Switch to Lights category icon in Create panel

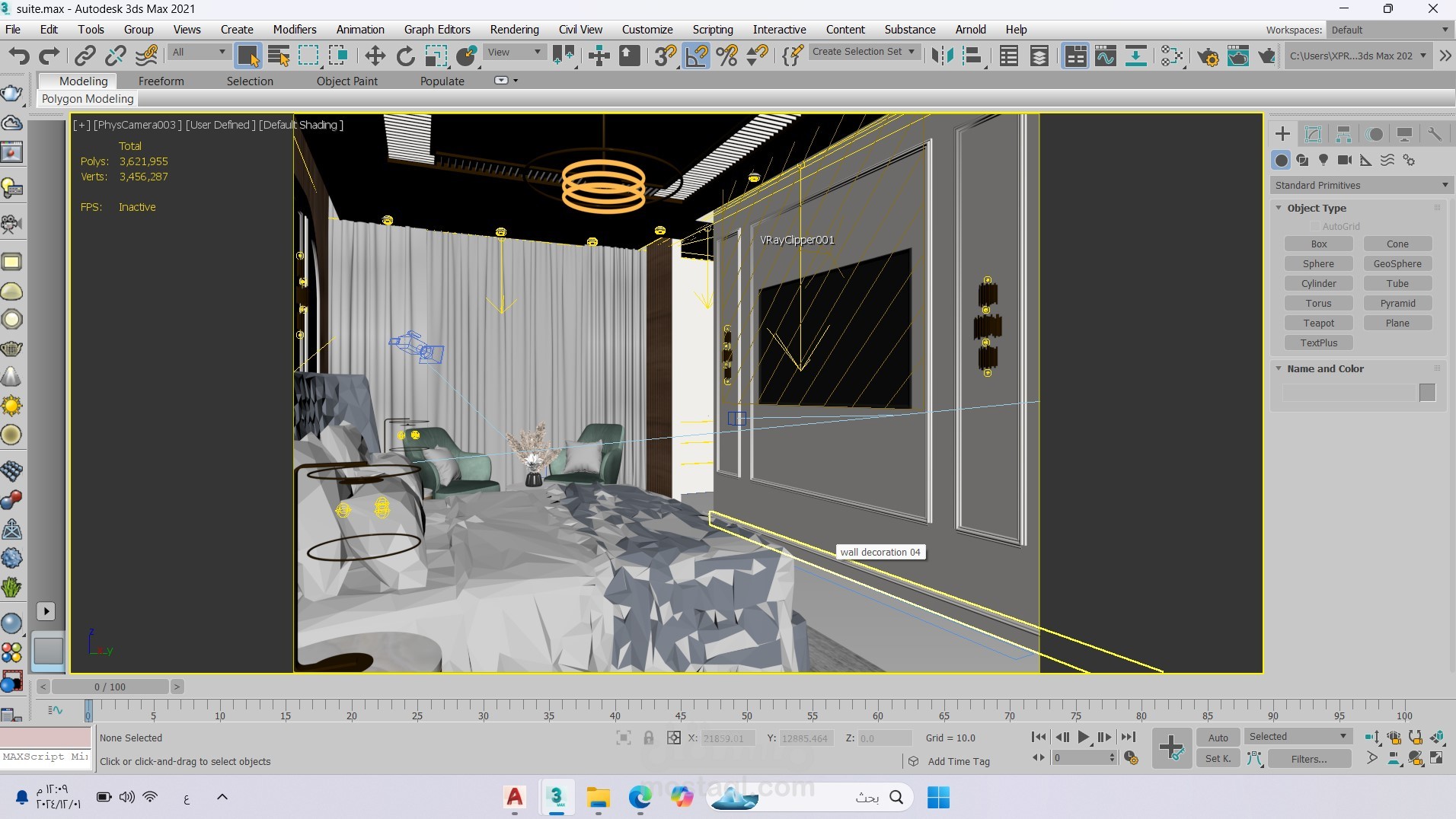point(1323,160)
